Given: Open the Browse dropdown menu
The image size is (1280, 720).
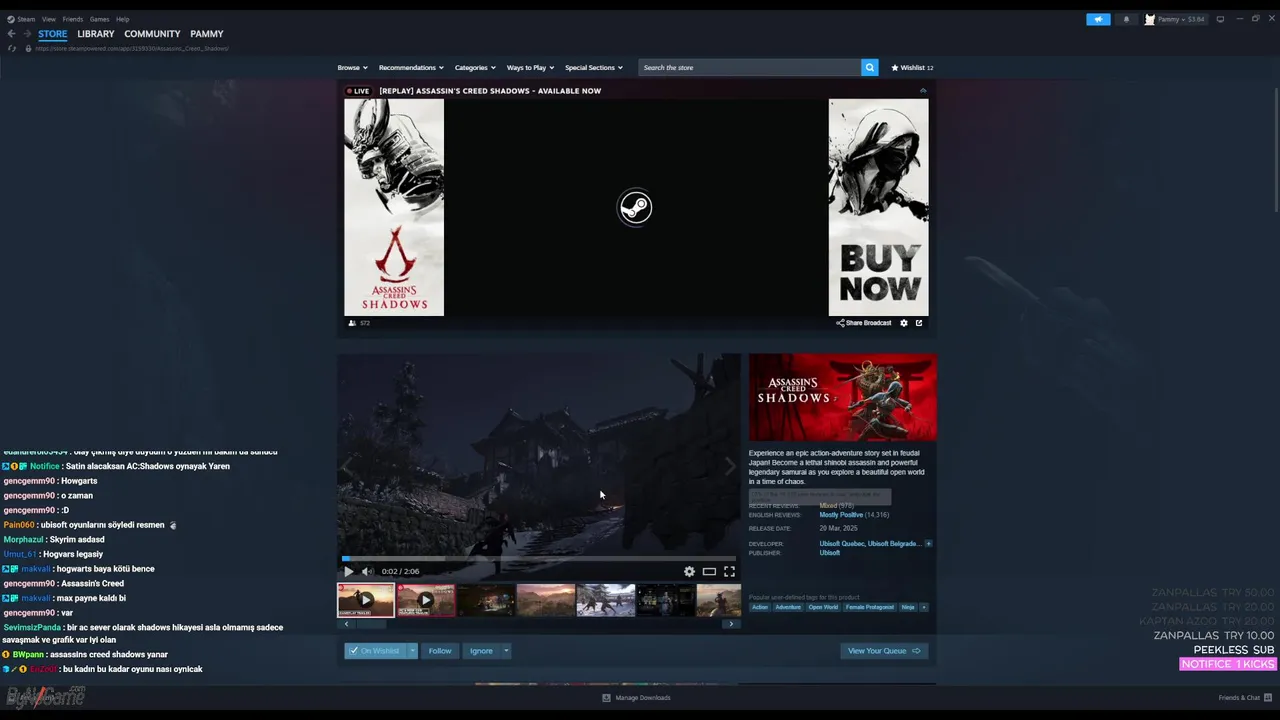Looking at the screenshot, I should (x=352, y=68).
